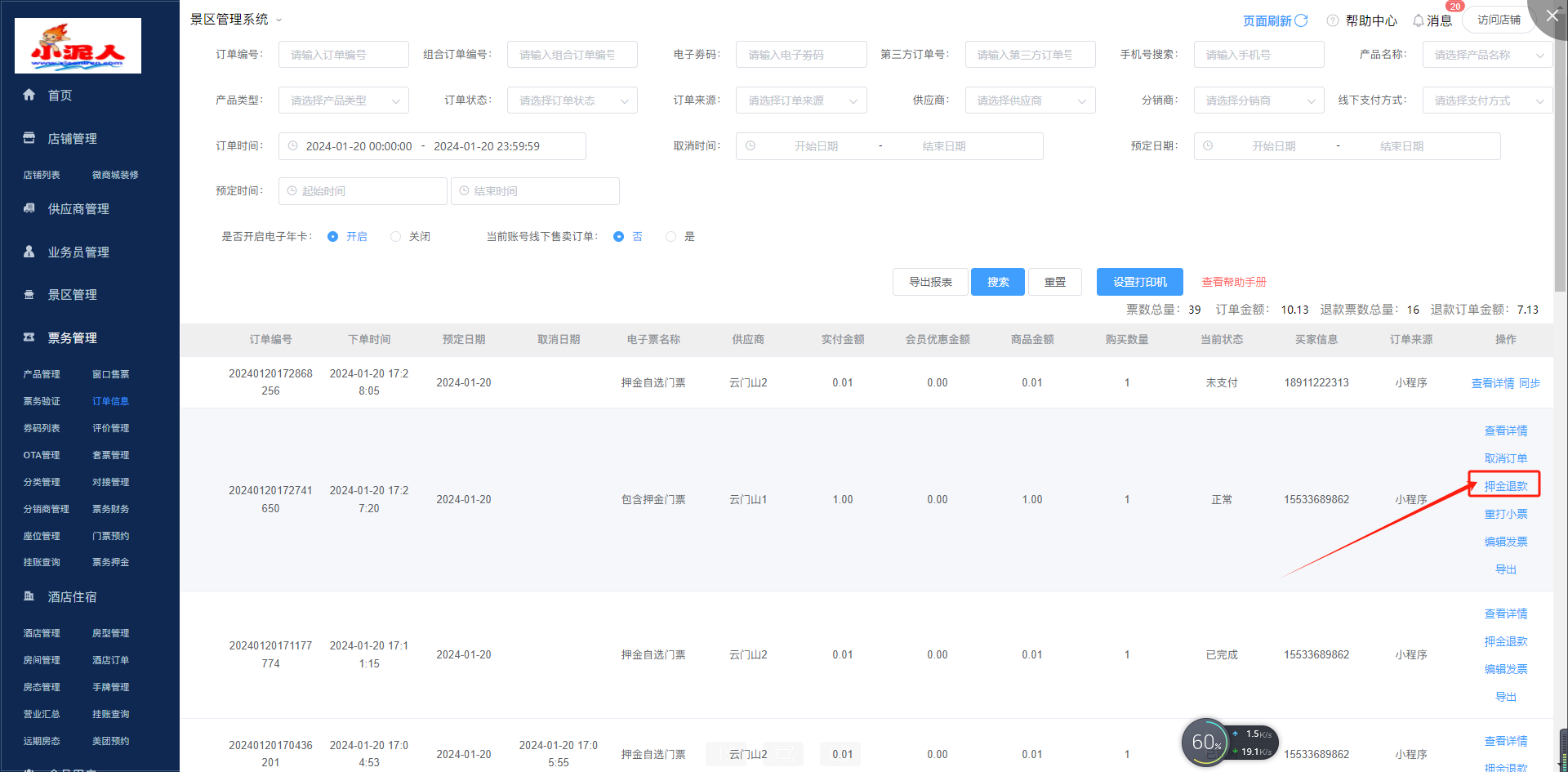1568x772 pixels.
Task: Go to 窗口售票 in sidebar
Action: coord(110,374)
